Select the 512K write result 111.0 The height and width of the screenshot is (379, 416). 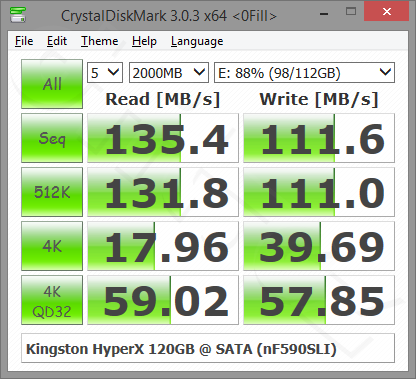point(319,192)
